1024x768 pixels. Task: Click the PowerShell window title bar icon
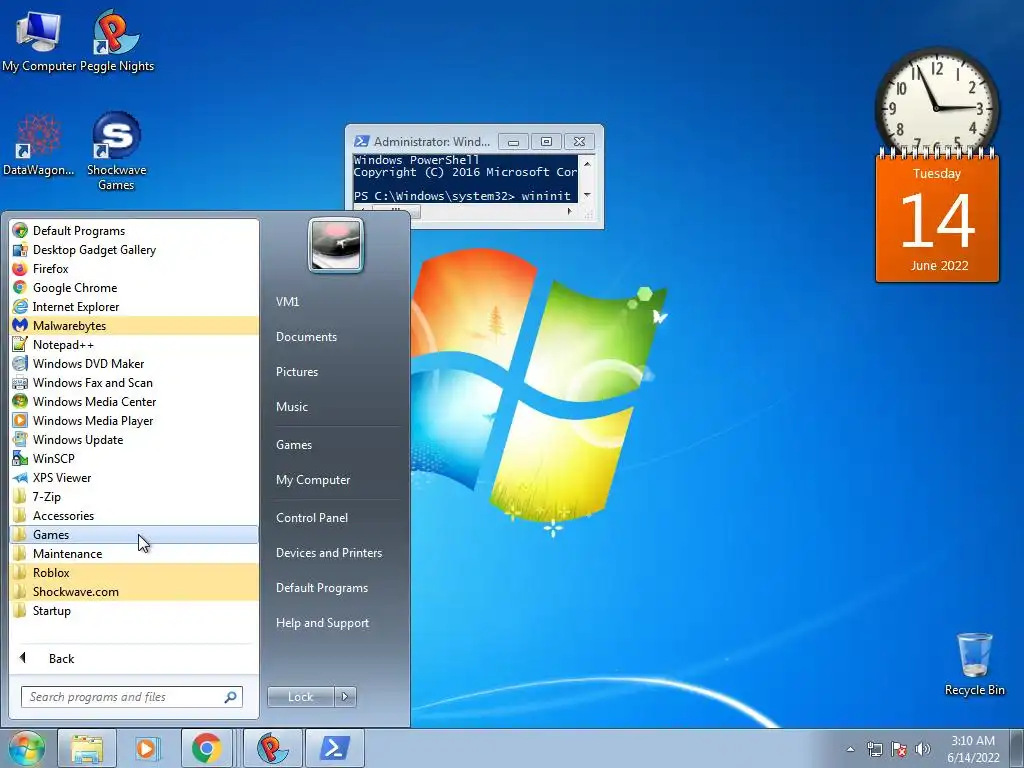(361, 141)
